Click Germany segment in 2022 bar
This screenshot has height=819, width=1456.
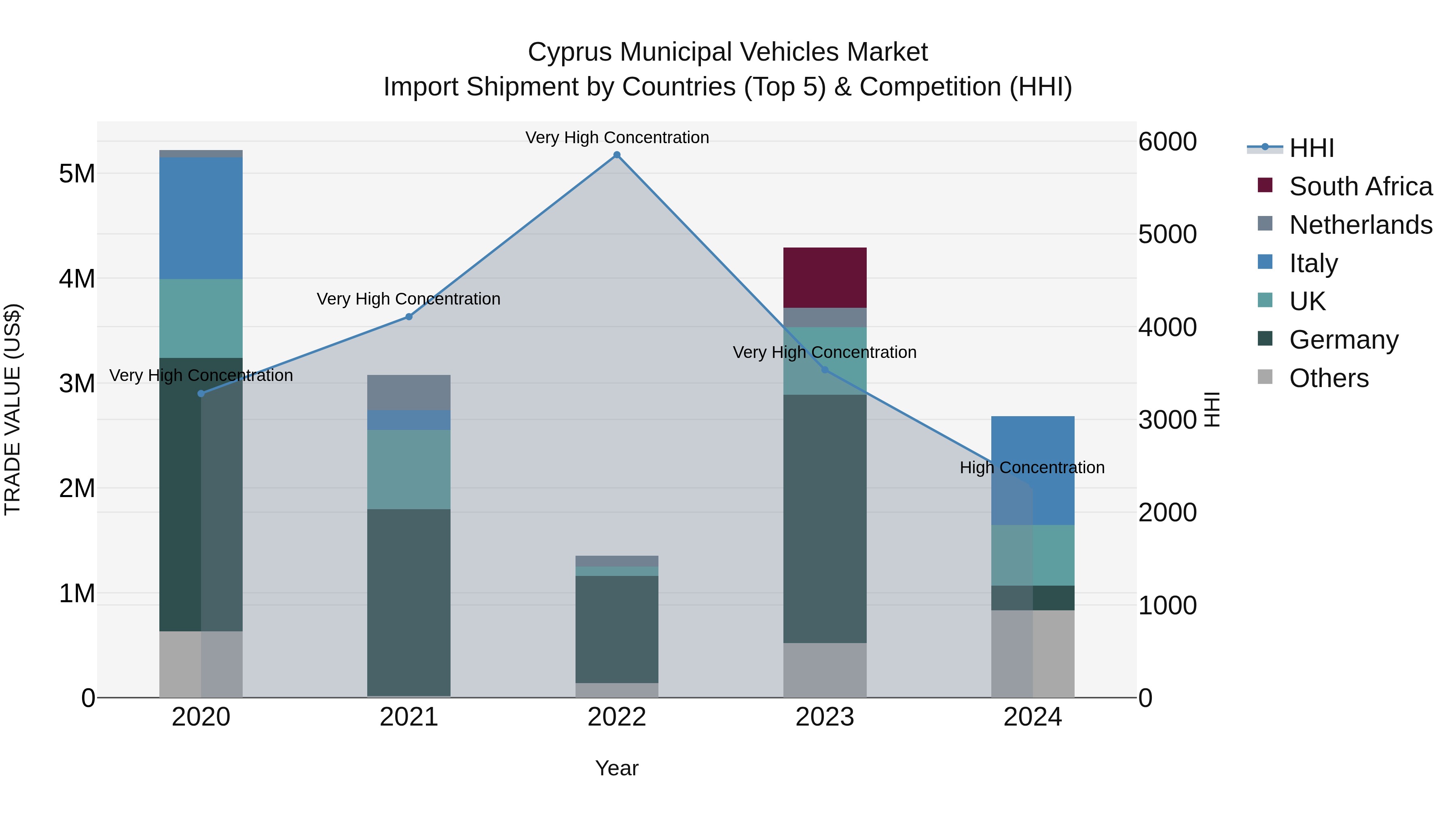(617, 629)
